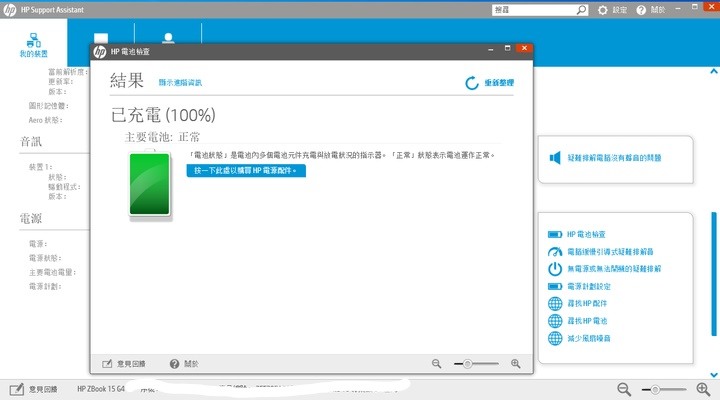Click the scroll-down chevron on the main window

click(x=714, y=375)
